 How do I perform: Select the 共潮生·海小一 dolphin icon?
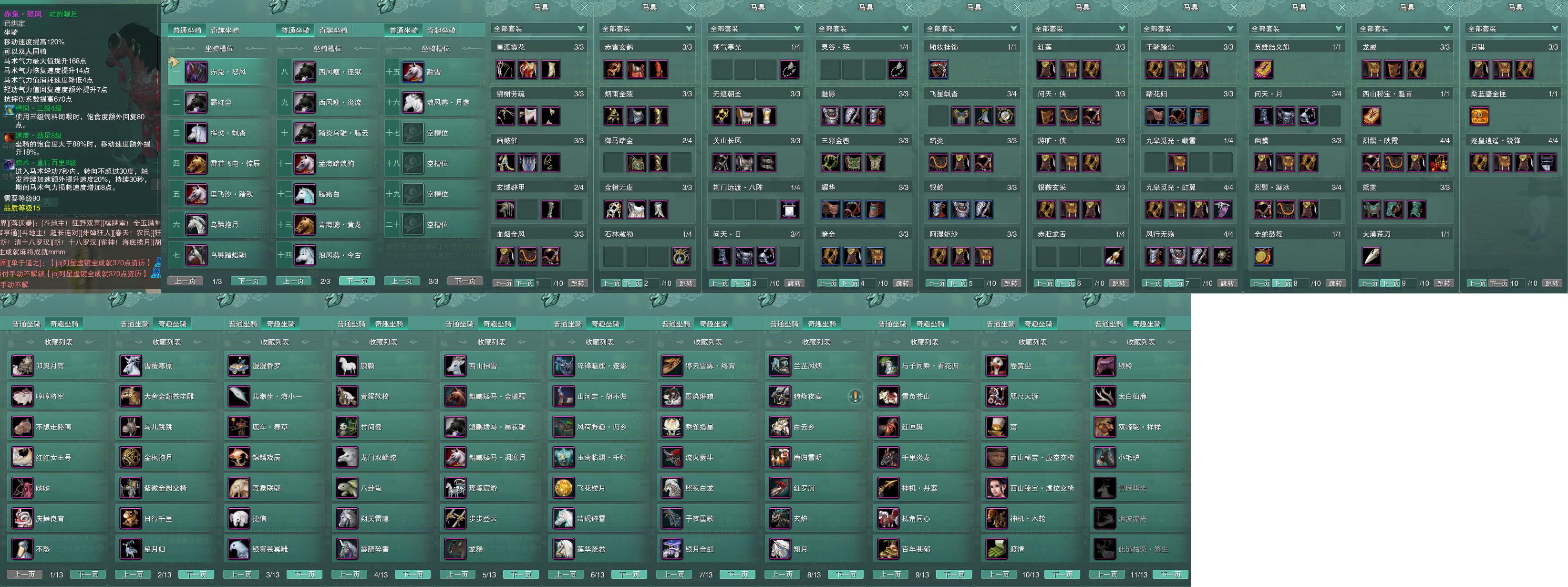coord(238,396)
